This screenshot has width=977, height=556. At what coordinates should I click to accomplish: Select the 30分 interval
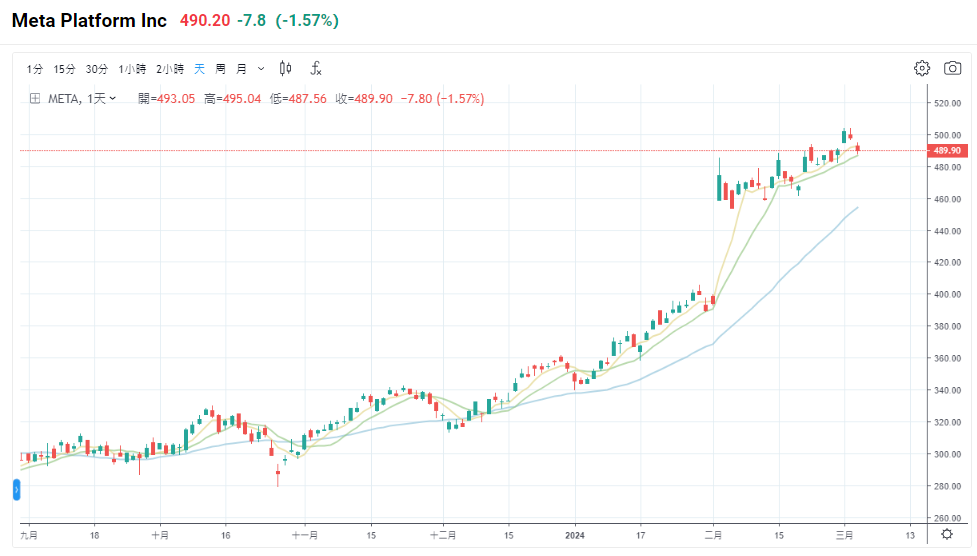[x=97, y=69]
